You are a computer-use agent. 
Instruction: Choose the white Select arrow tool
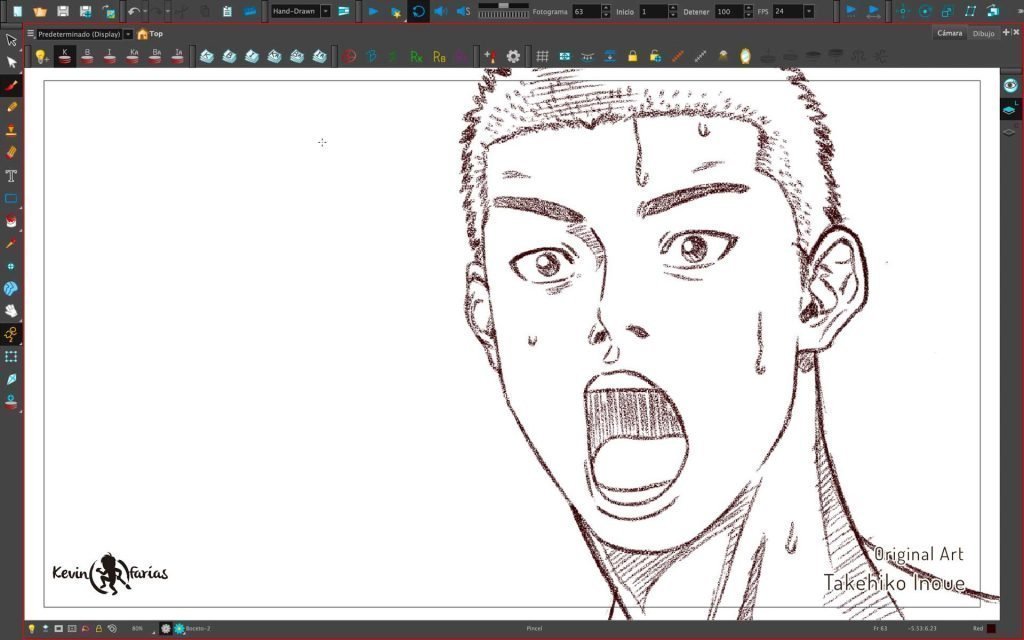(11, 63)
